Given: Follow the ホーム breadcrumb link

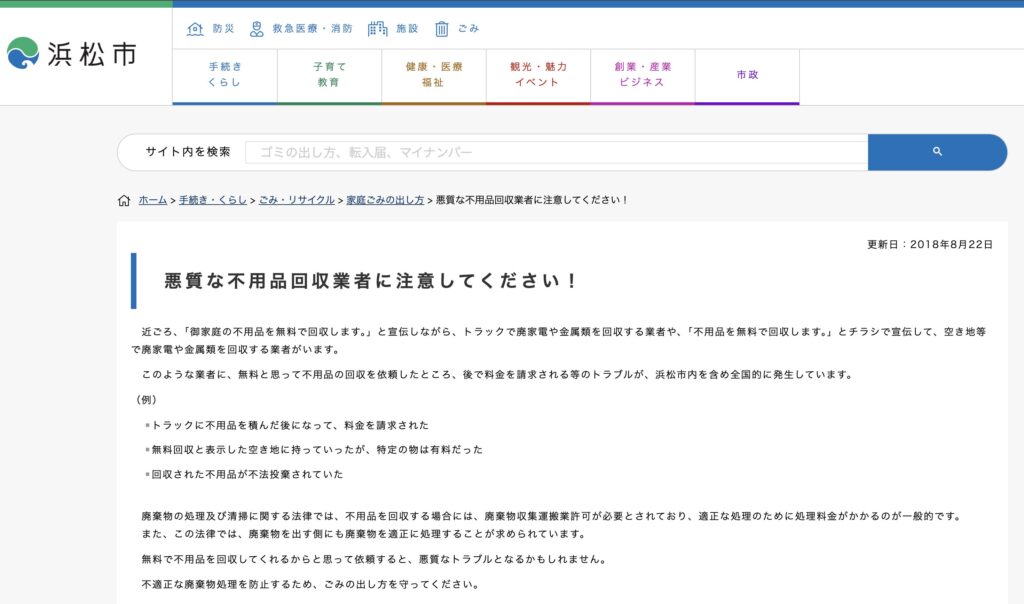Looking at the screenshot, I should (x=153, y=200).
